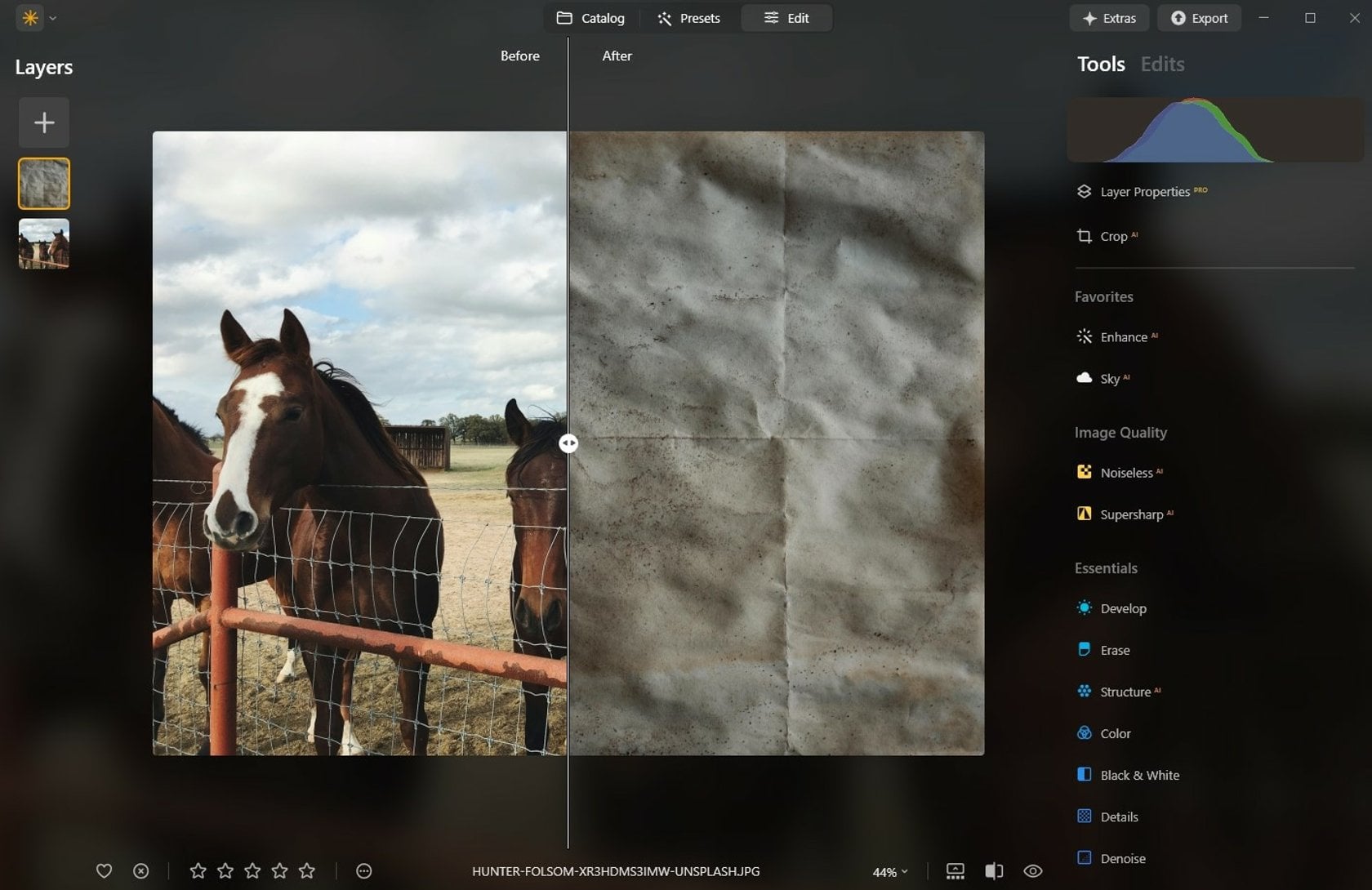1372x890 pixels.
Task: Open the Enhance AI tool
Action: click(x=1126, y=336)
